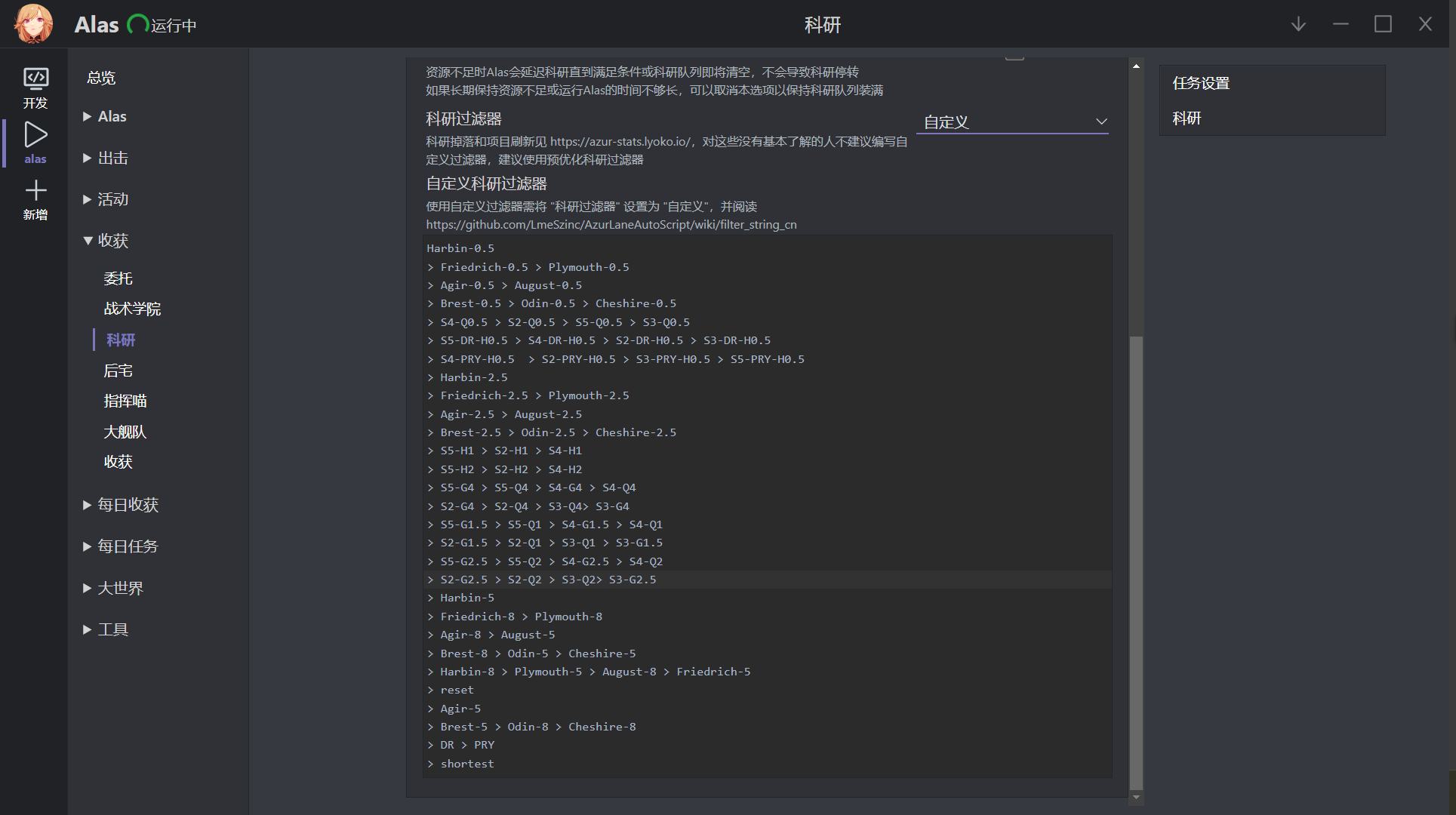Click the Alas avatar logo

pos(34,24)
